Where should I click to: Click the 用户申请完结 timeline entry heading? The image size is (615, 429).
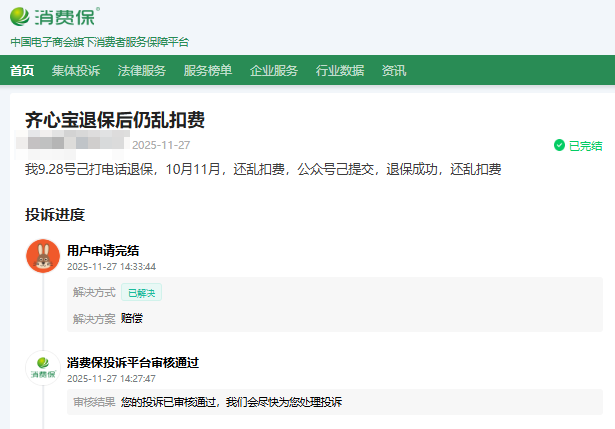tap(103, 250)
